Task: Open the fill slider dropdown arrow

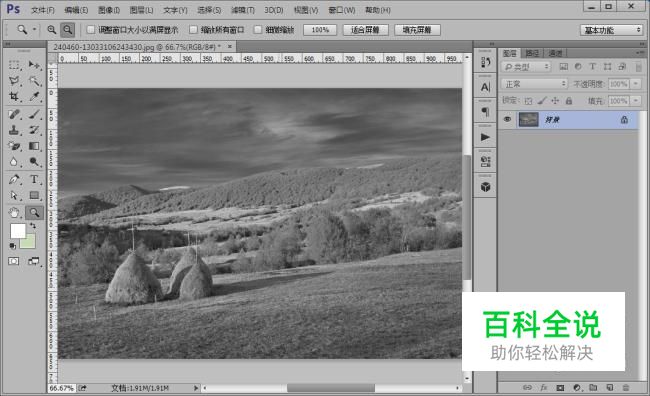Action: [x=636, y=101]
